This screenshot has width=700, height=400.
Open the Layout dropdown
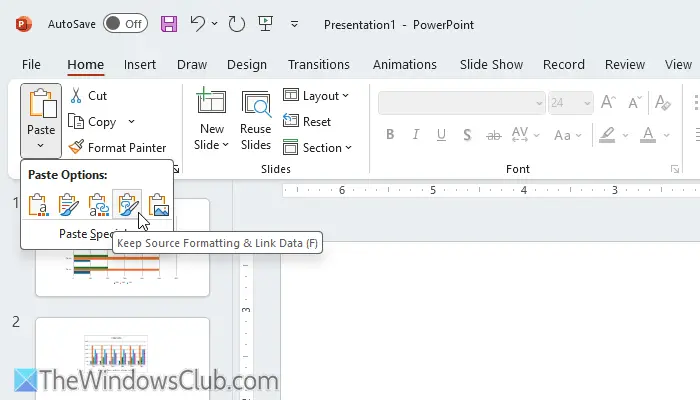click(316, 96)
